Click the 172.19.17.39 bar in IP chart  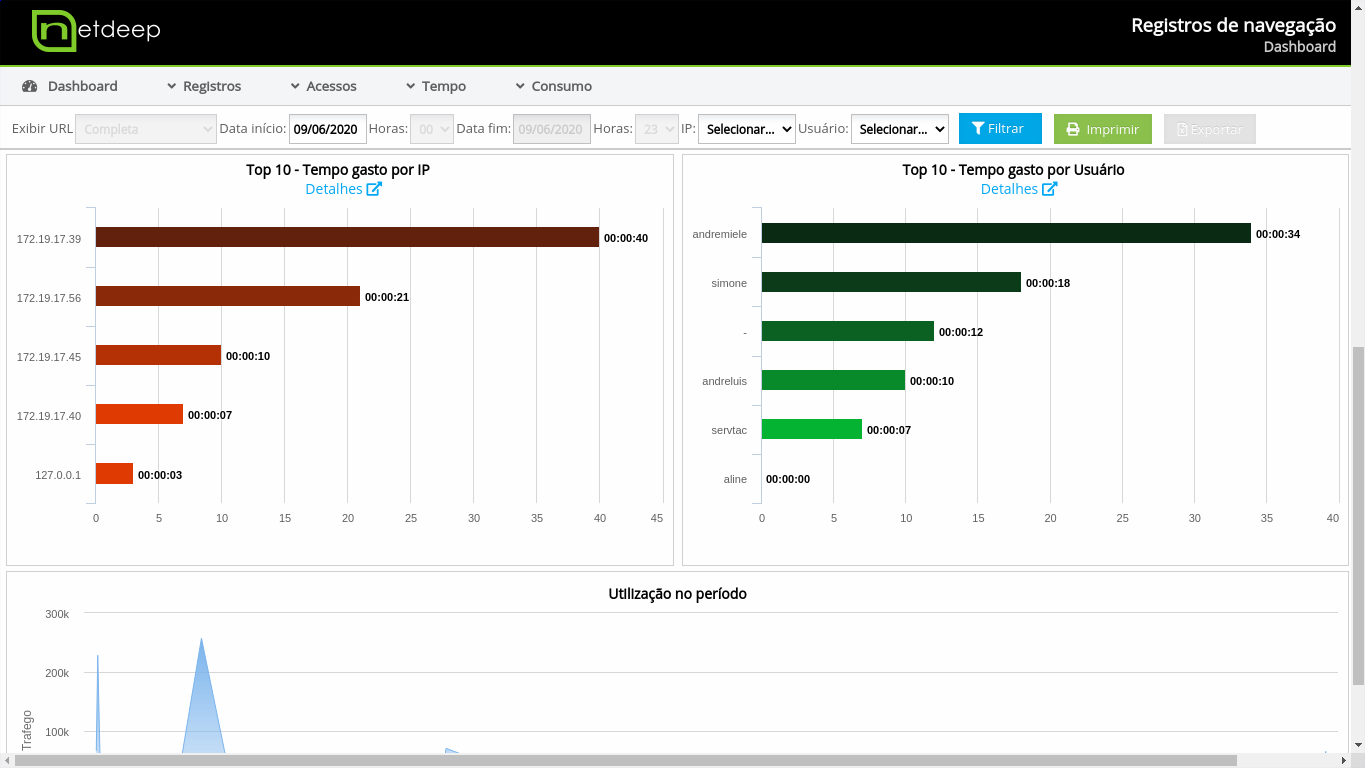(x=347, y=237)
